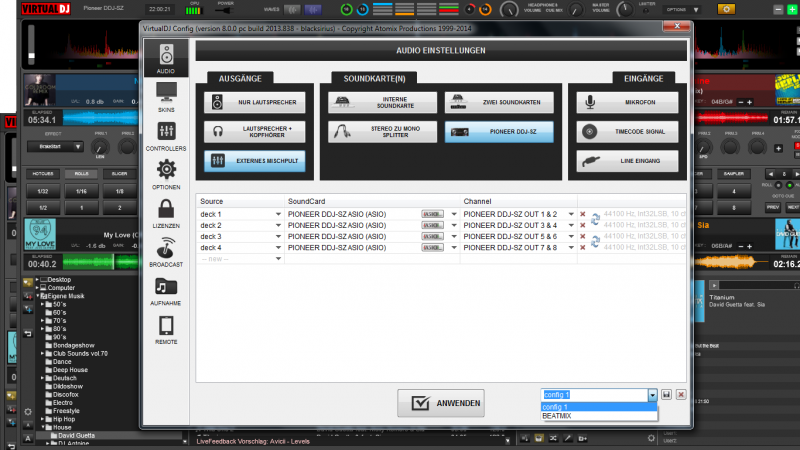Viewport: 800px width, 450px height.
Task: Choose BEATMIX from config list
Action: click(x=599, y=416)
